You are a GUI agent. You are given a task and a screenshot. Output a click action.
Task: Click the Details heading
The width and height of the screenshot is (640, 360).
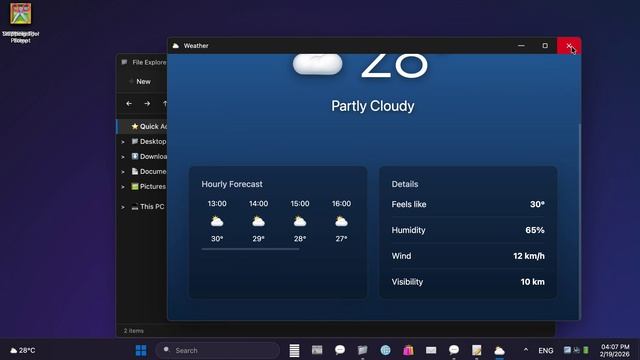coord(405,184)
